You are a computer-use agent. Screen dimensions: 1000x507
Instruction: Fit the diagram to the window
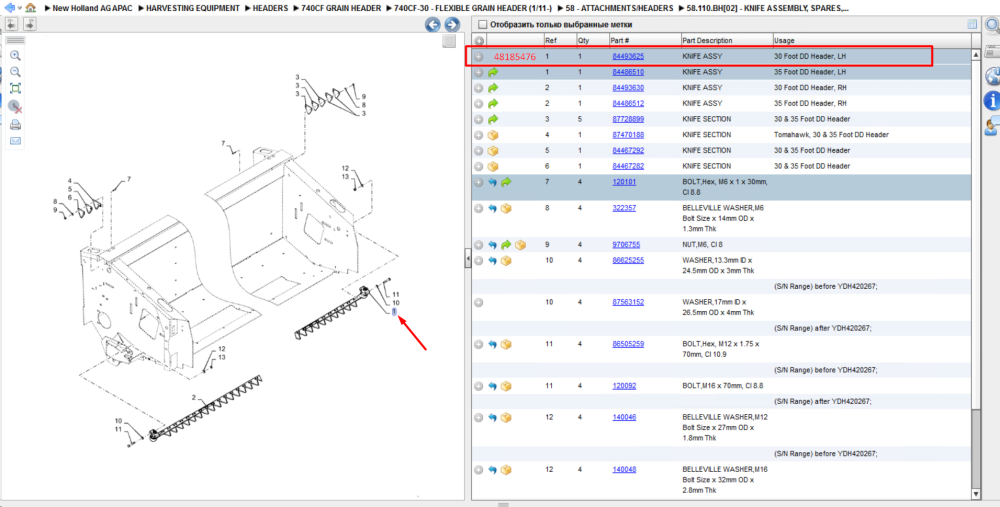(x=15, y=89)
